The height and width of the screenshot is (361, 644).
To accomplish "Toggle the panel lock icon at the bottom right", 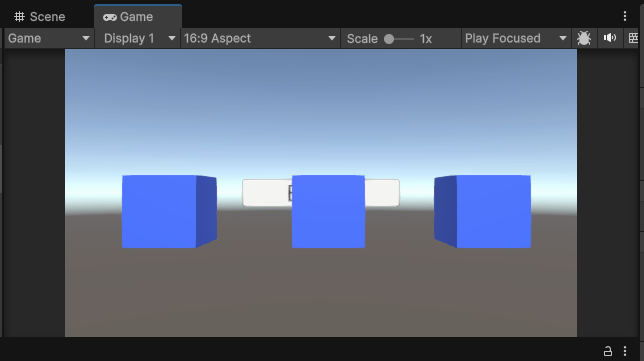I will click(x=607, y=351).
